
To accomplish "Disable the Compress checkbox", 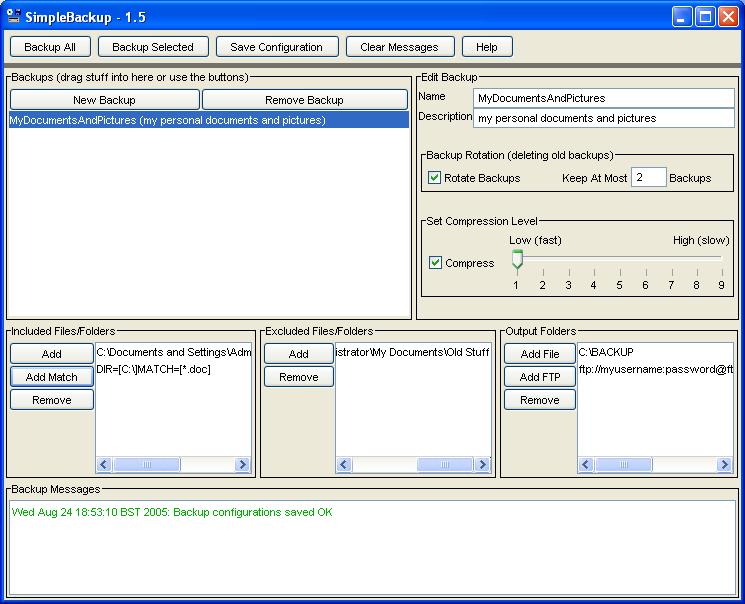I will point(436,263).
